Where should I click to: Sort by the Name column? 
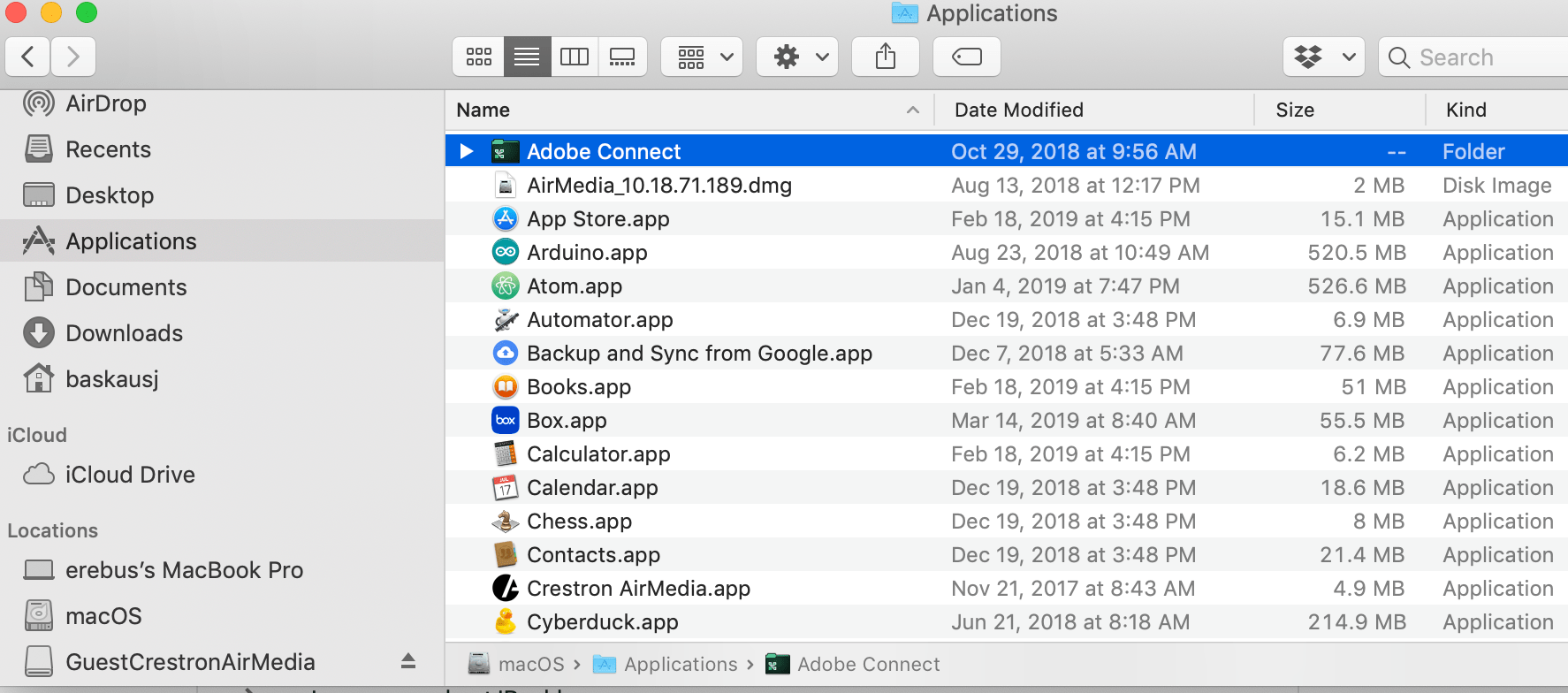(689, 110)
